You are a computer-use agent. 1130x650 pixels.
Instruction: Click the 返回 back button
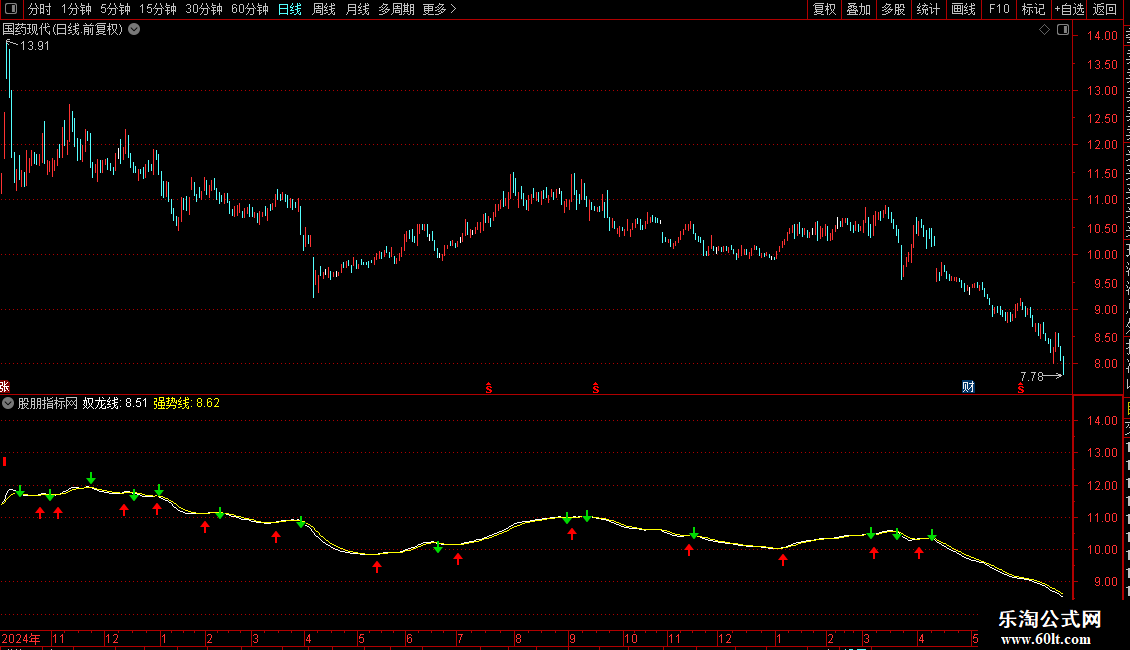(1105, 9)
